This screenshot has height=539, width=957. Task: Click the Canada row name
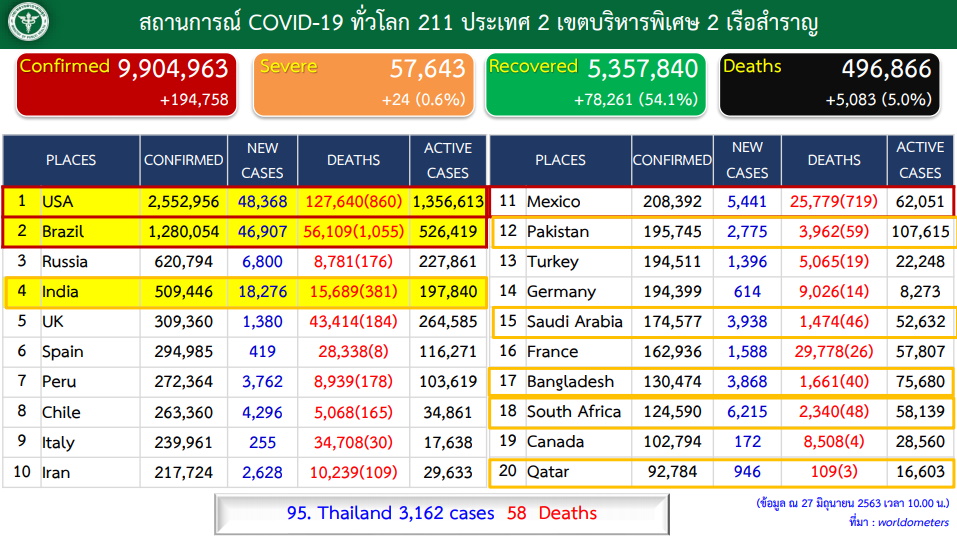[x=555, y=441]
